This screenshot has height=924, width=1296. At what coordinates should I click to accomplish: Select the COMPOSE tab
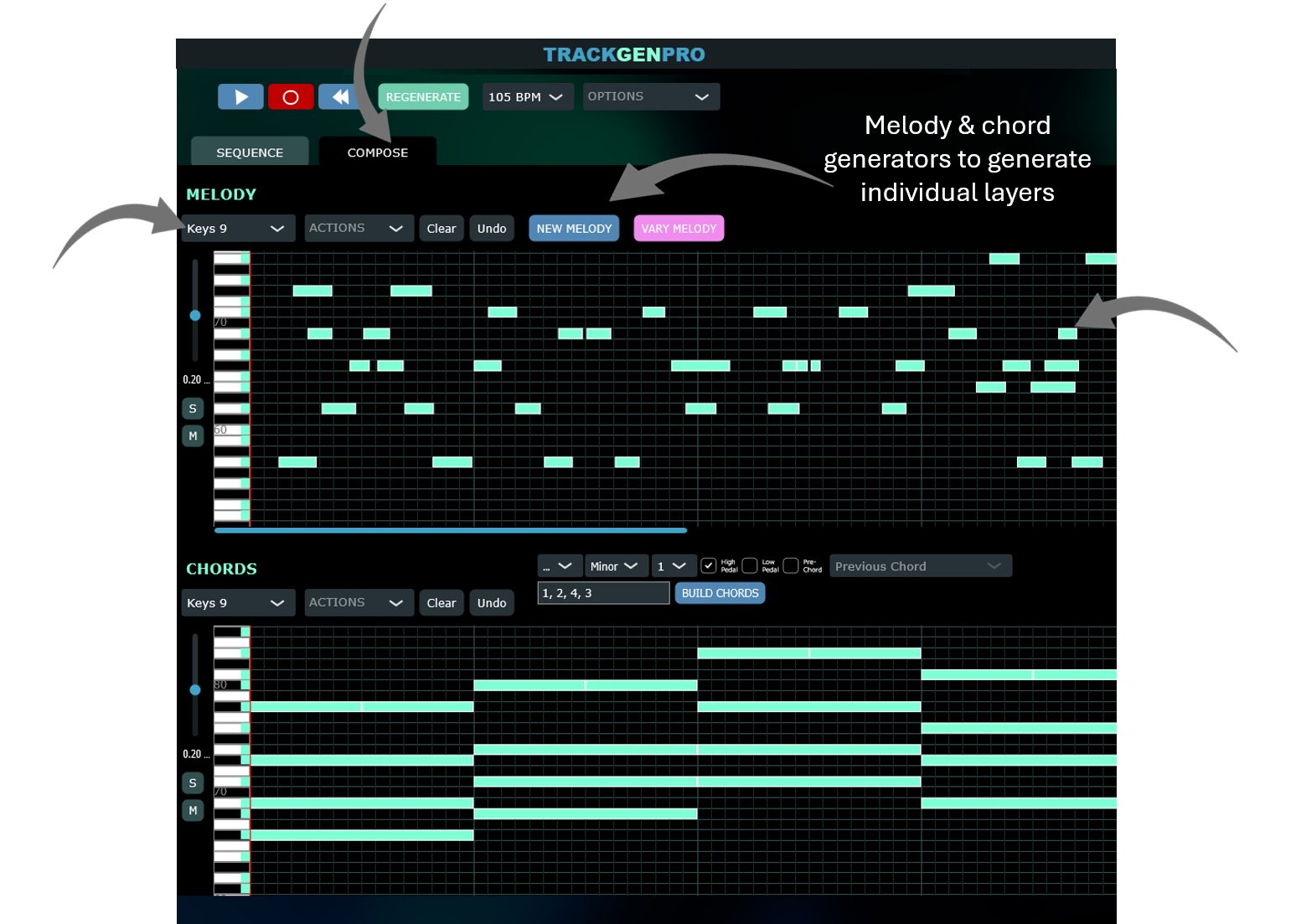click(x=378, y=152)
